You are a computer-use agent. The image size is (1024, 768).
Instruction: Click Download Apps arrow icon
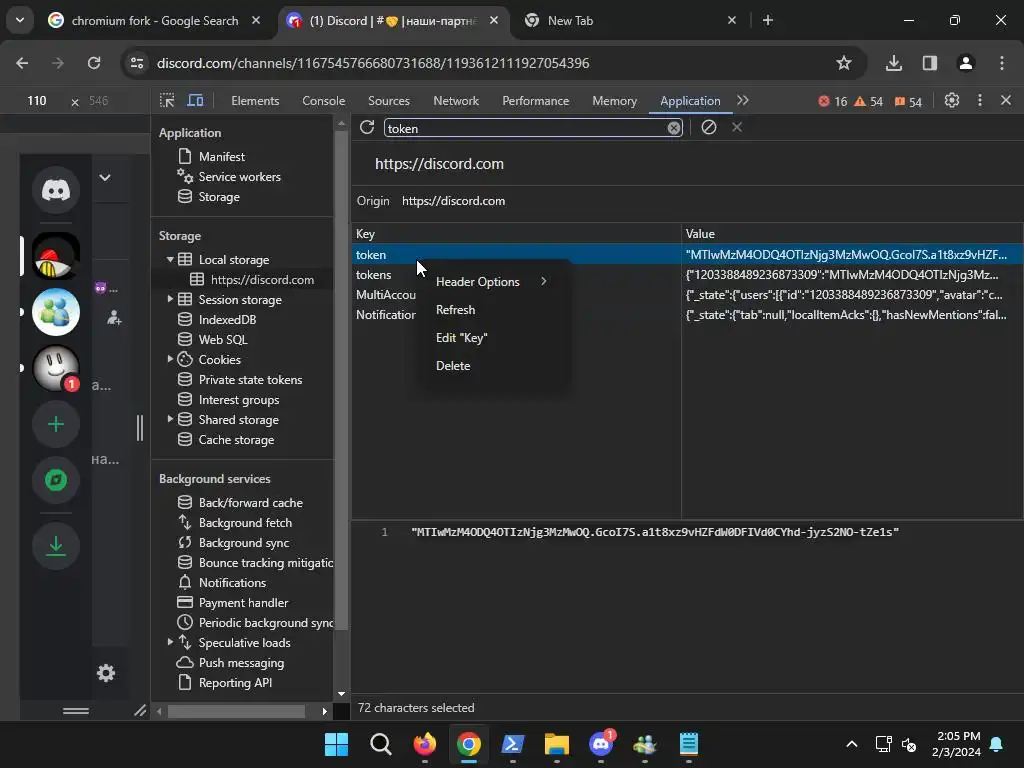[x=56, y=546]
